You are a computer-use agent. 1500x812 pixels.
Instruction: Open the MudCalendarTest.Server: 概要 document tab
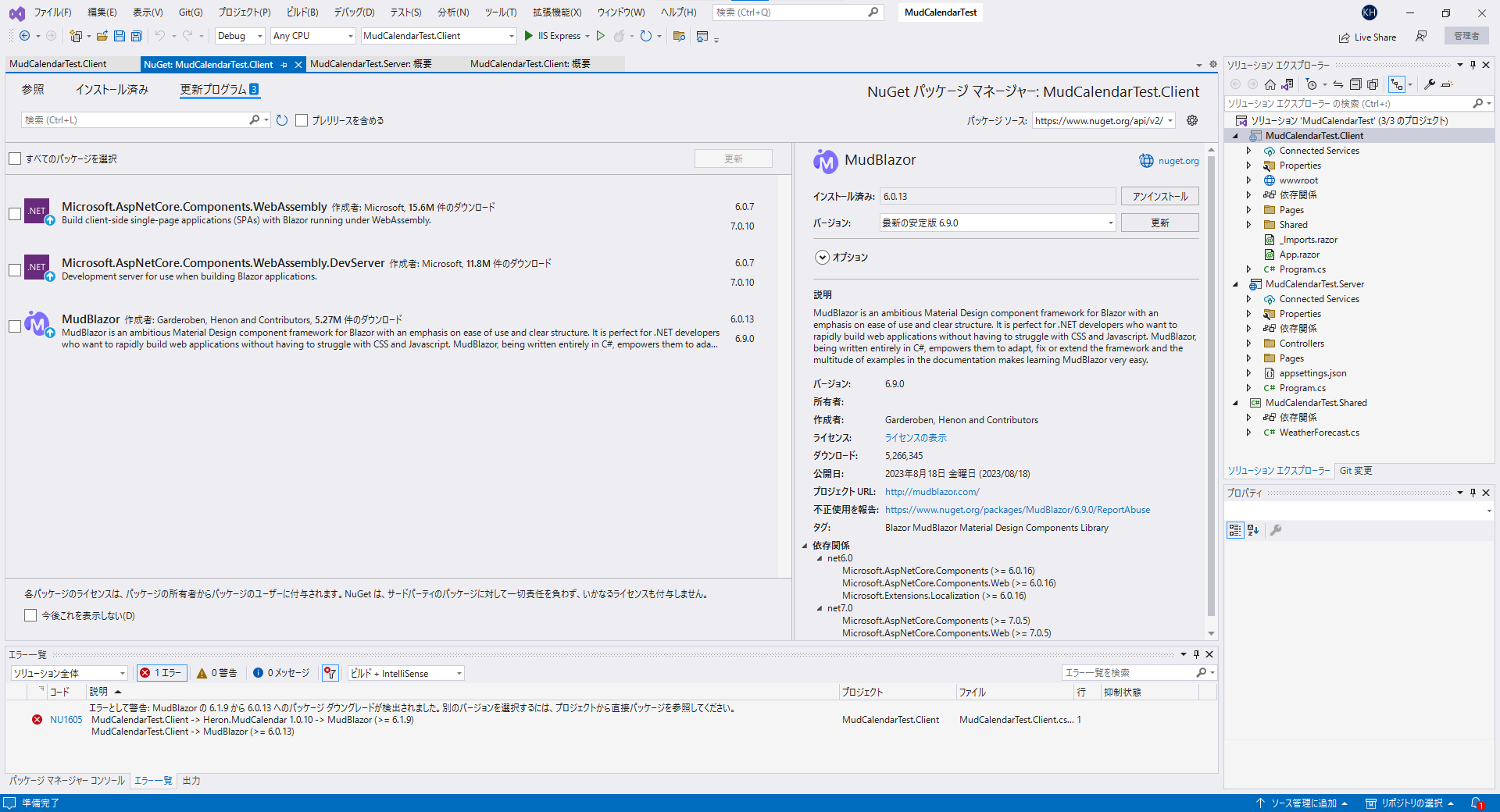(370, 64)
